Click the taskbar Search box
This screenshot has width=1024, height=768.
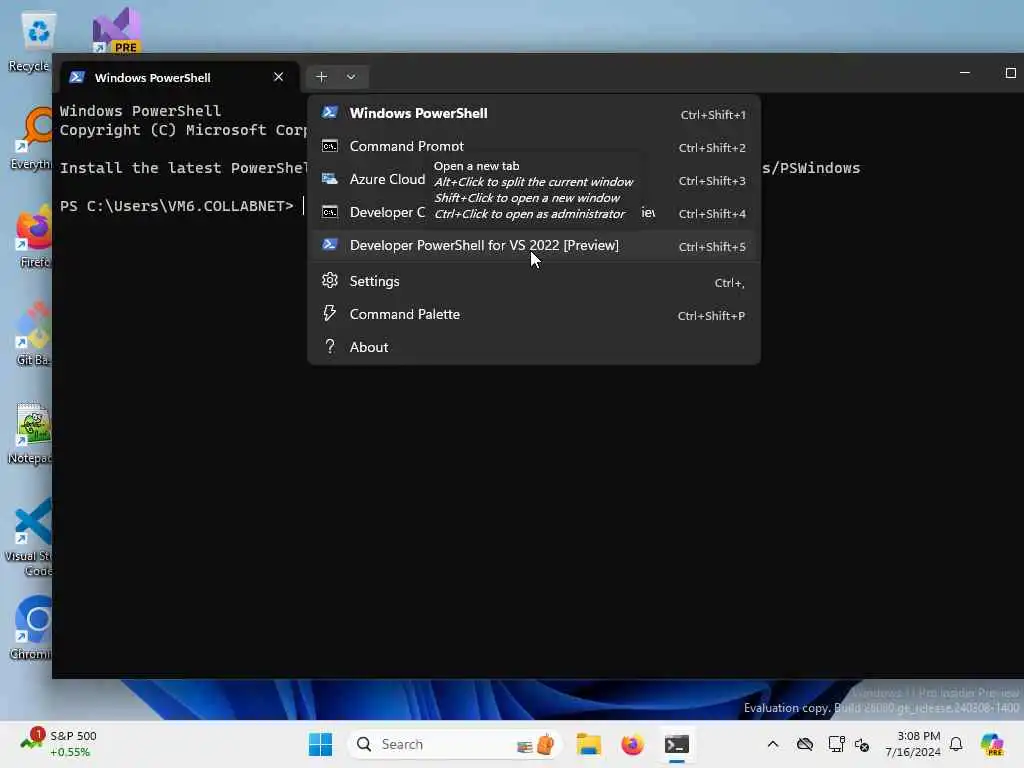(455, 744)
